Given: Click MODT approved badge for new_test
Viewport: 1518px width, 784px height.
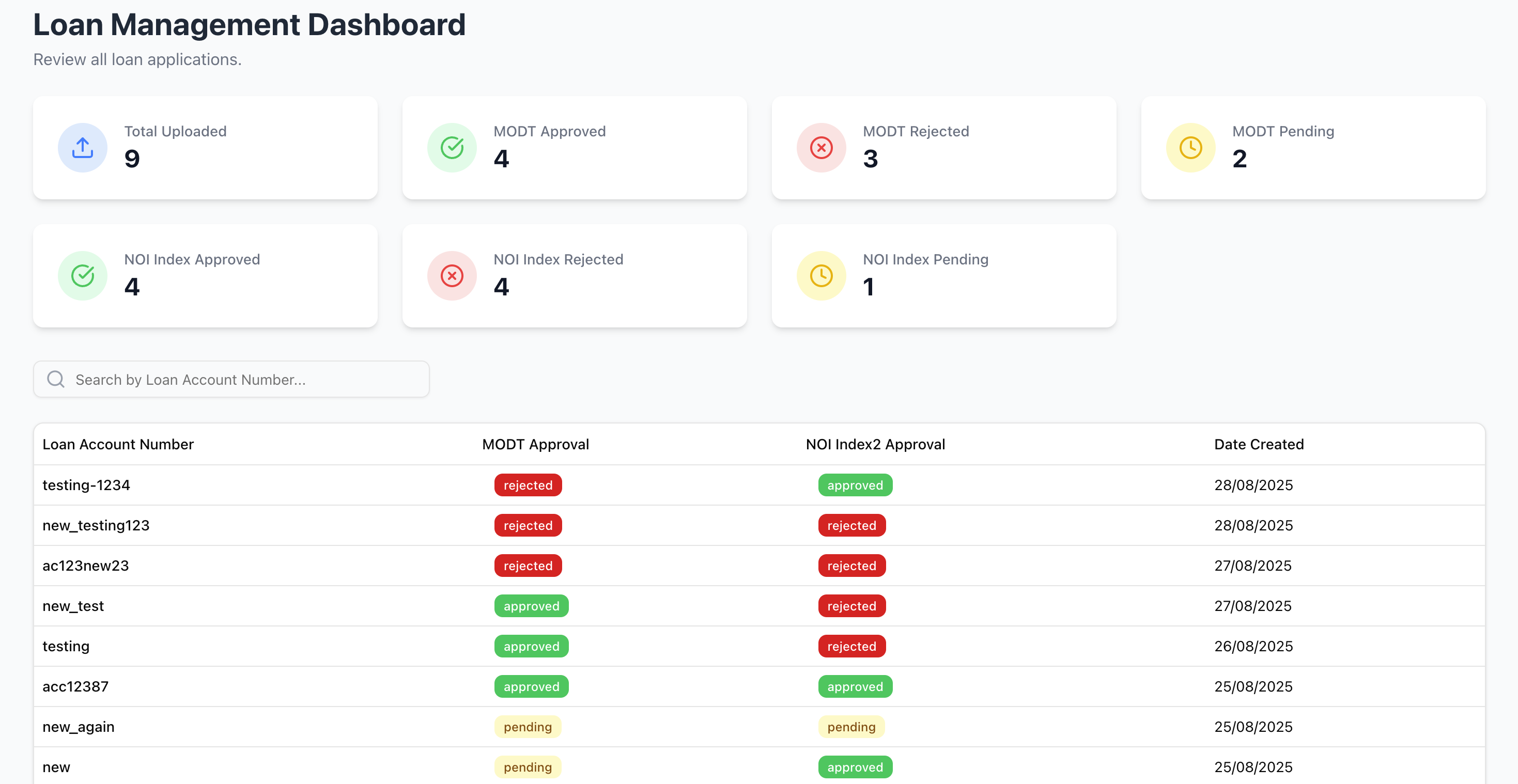Looking at the screenshot, I should click(531, 605).
